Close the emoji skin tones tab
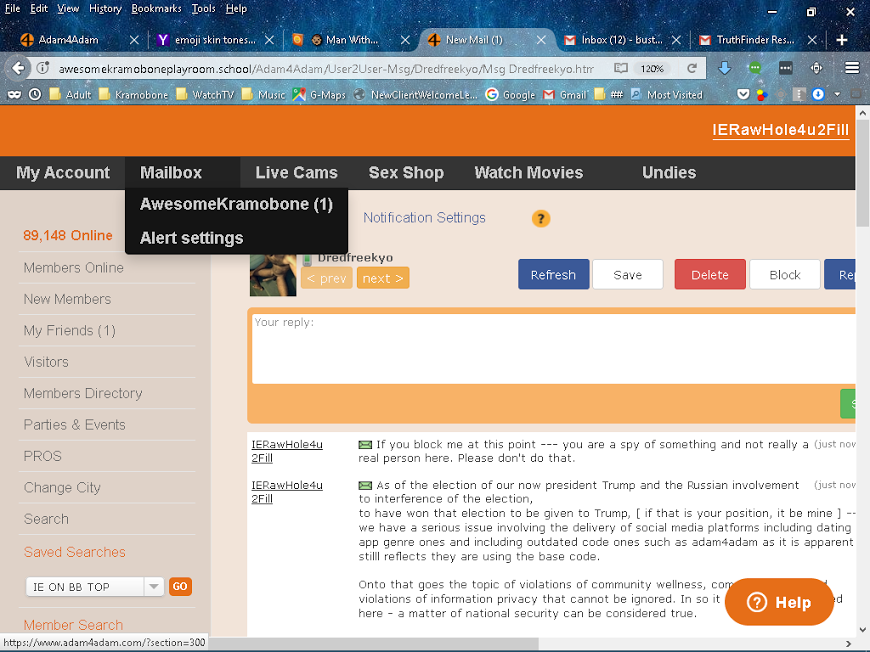The image size is (870, 652). pos(269,40)
